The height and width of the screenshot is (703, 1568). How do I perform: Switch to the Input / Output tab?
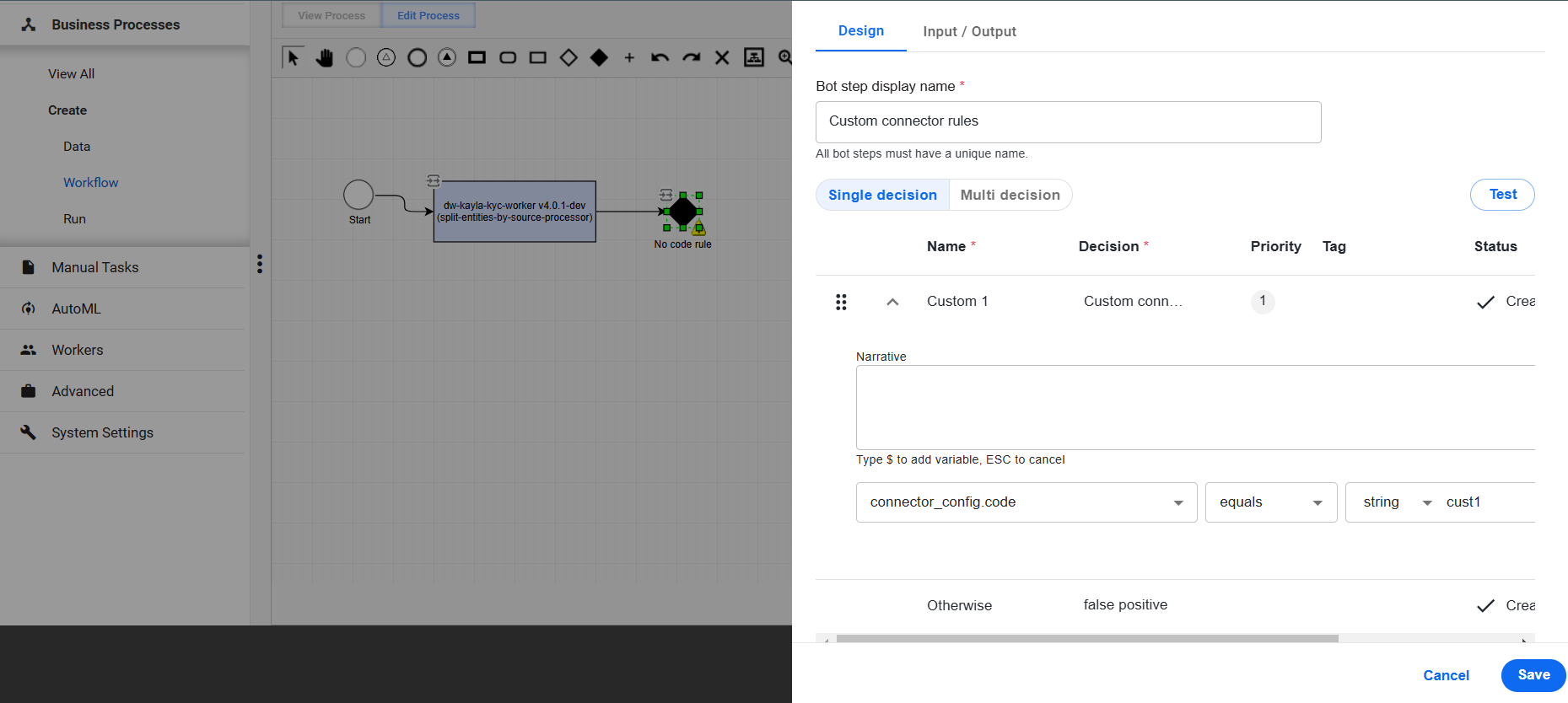tap(969, 31)
